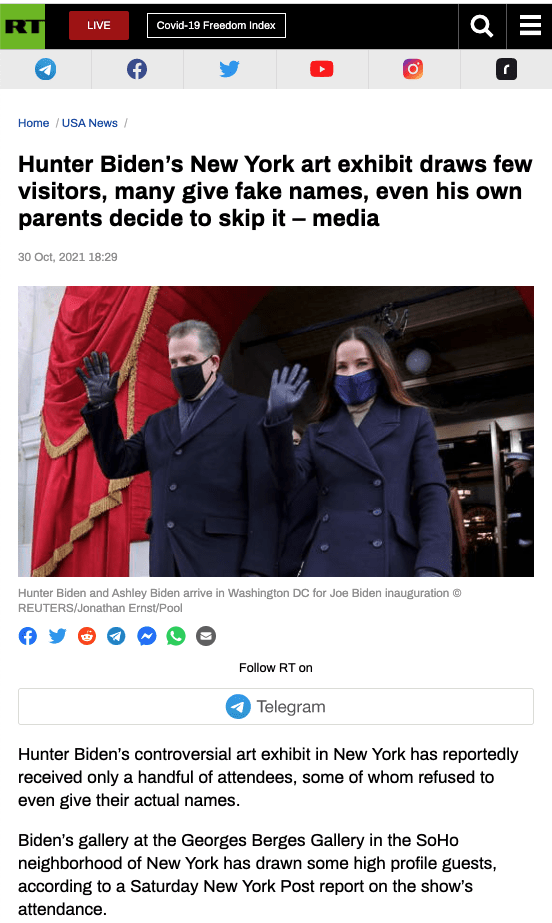
Task: Open the Rumble icon in social bar
Action: 506,69
